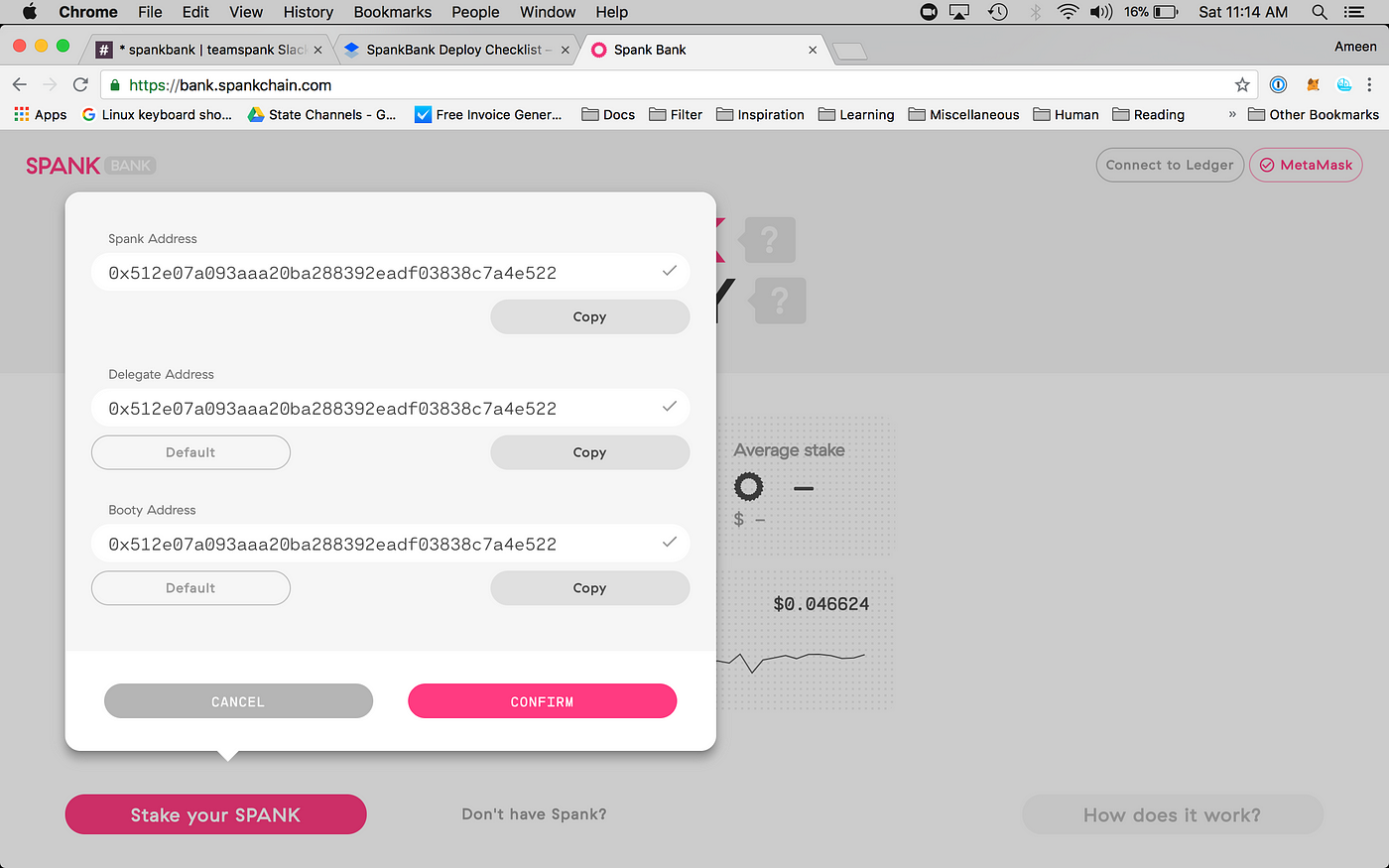Screen dimensions: 1389x868
Task: Click the question mark beside the second headline
Action: pos(779,300)
